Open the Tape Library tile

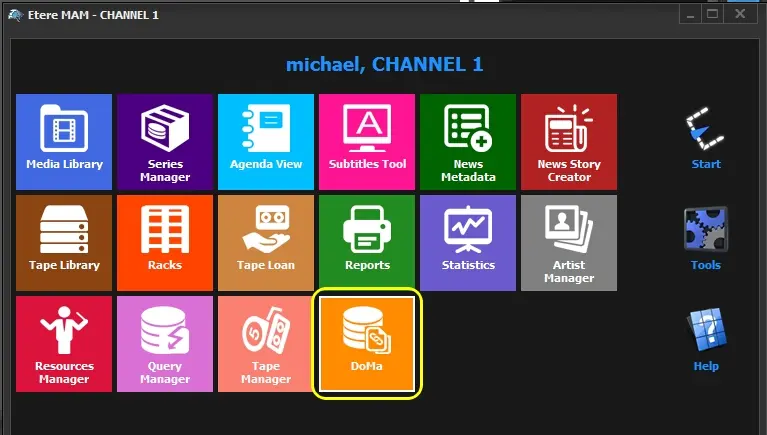[64, 242]
